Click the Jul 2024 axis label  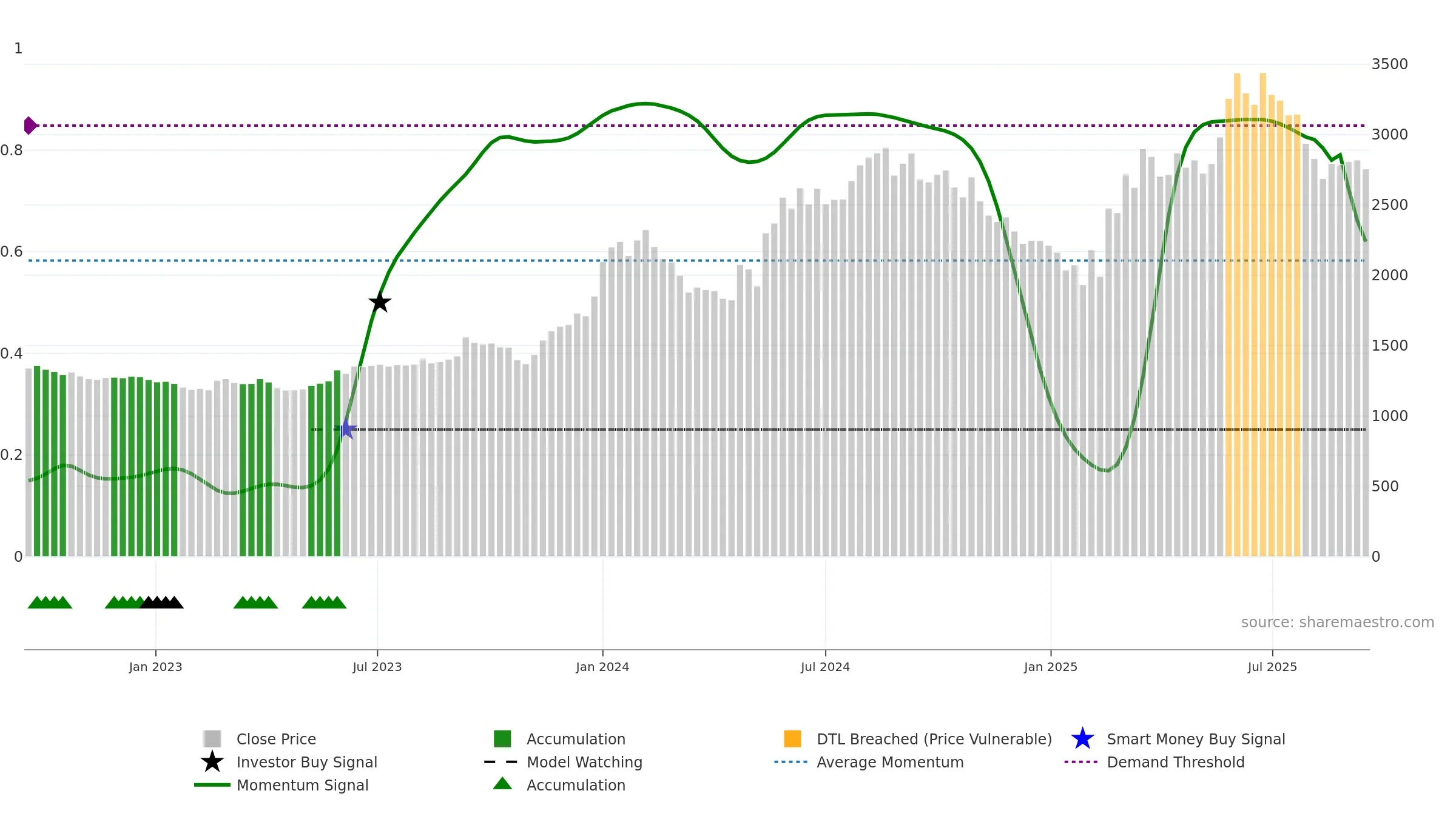(825, 667)
